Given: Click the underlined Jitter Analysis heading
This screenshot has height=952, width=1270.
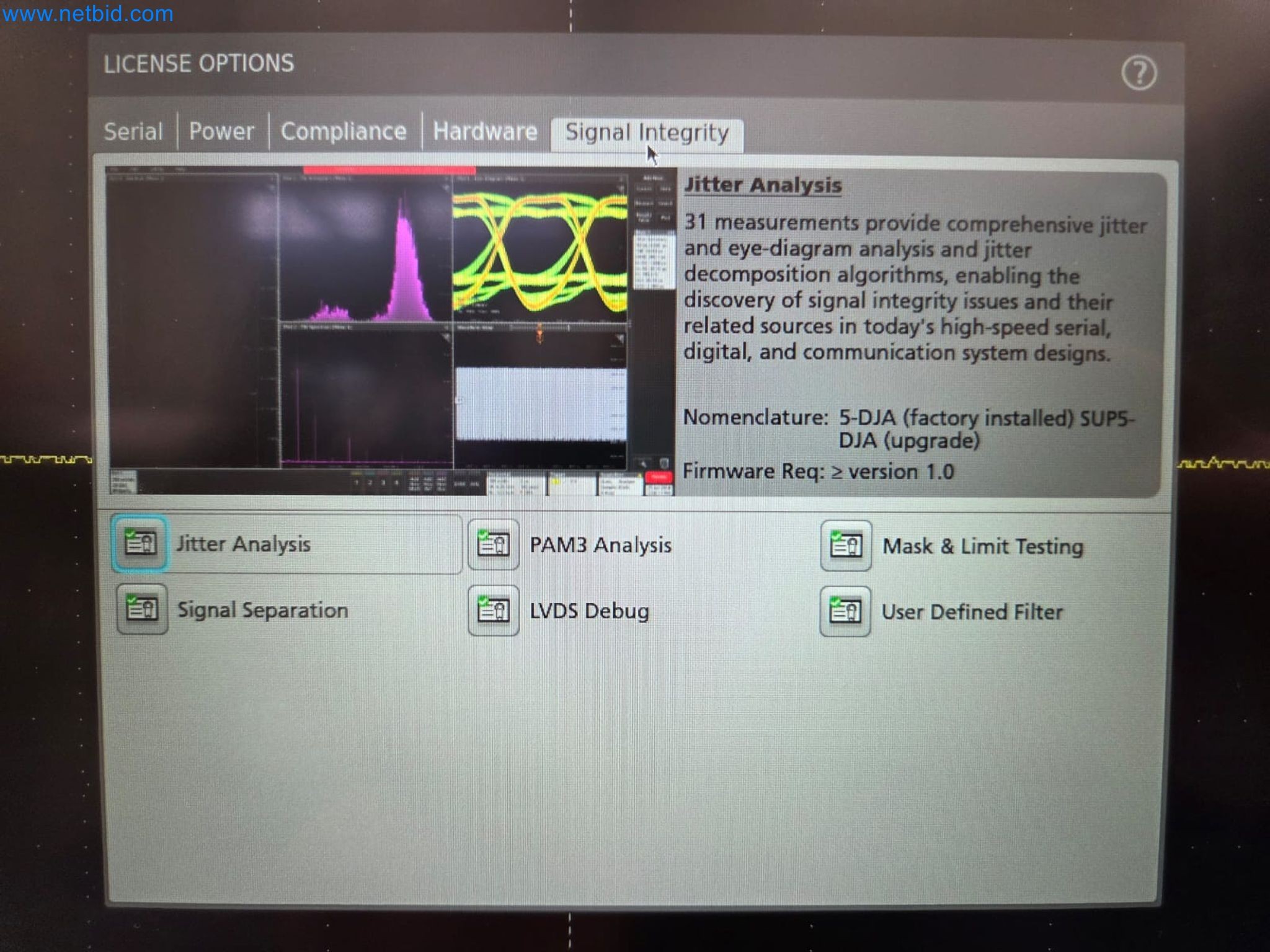Looking at the screenshot, I should click(x=763, y=185).
